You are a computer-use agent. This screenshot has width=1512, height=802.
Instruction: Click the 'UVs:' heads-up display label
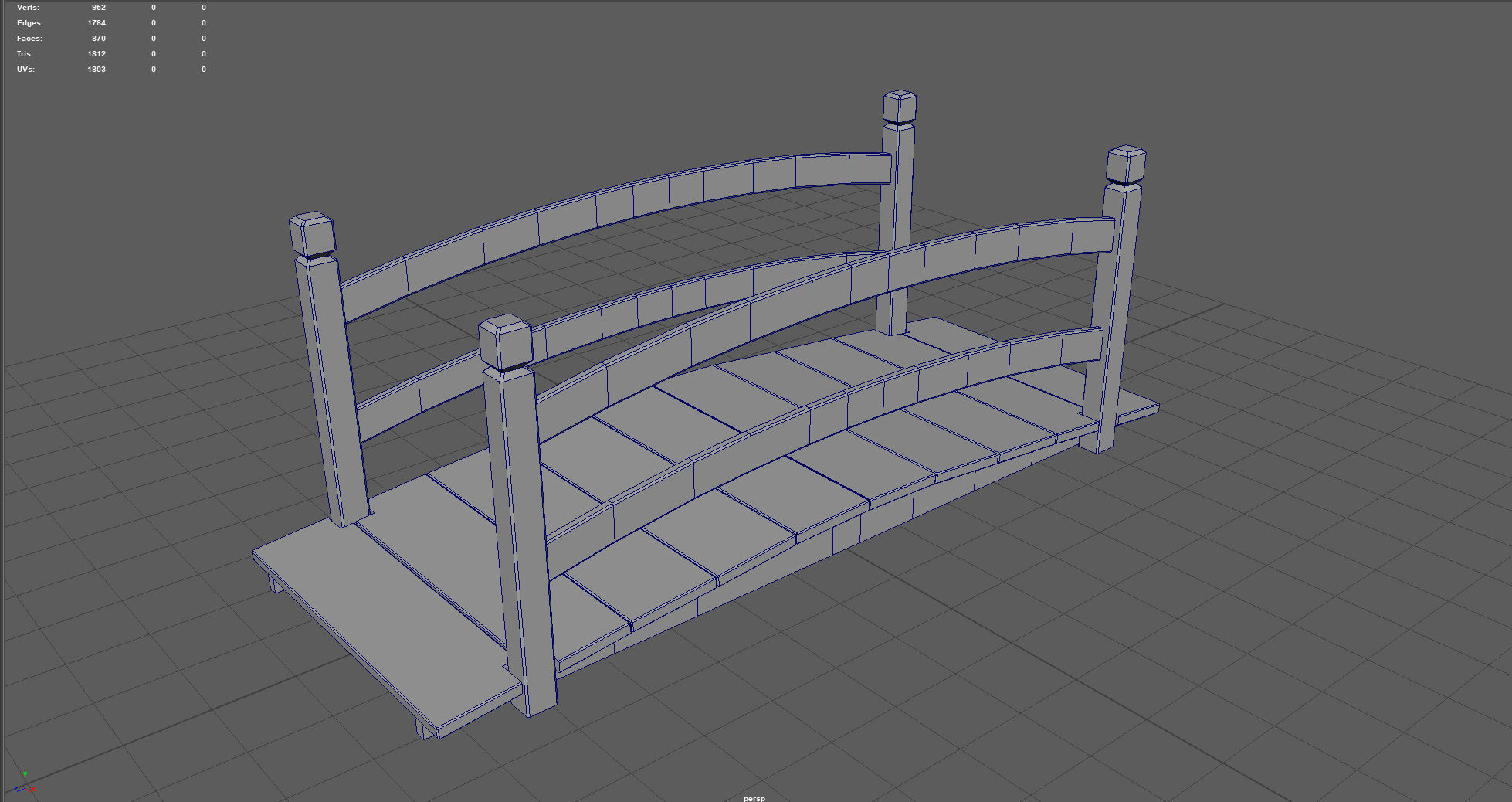pos(25,70)
